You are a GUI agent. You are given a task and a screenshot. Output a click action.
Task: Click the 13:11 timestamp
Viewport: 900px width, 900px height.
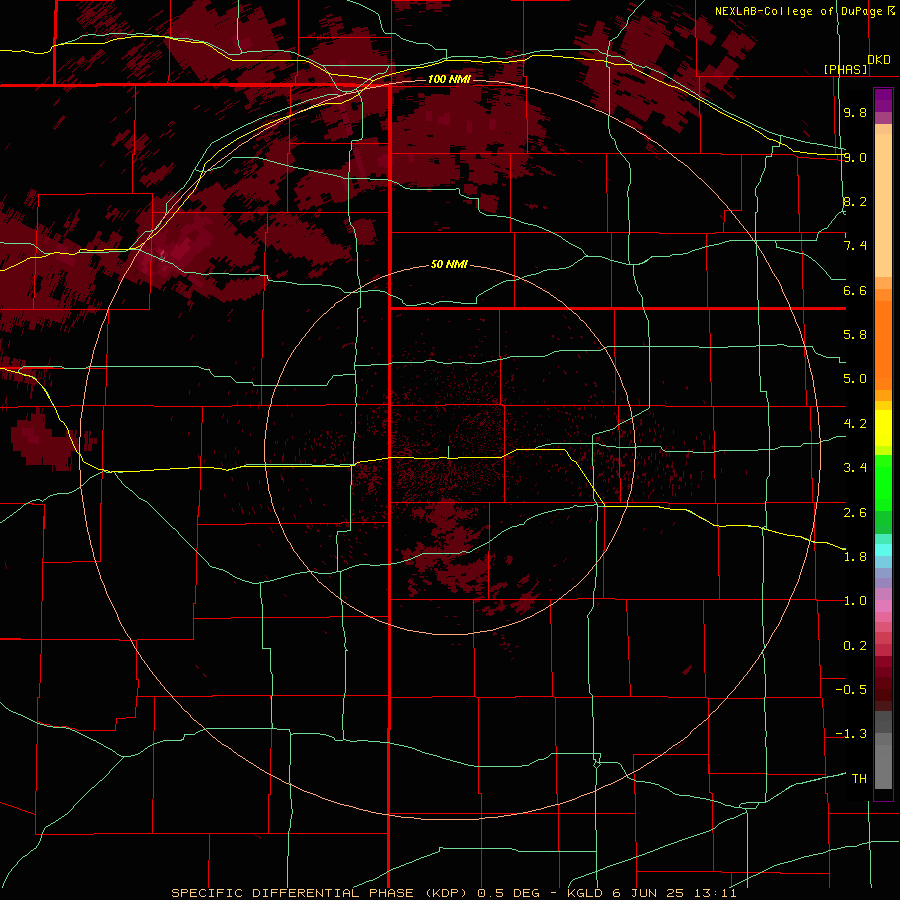(x=715, y=893)
